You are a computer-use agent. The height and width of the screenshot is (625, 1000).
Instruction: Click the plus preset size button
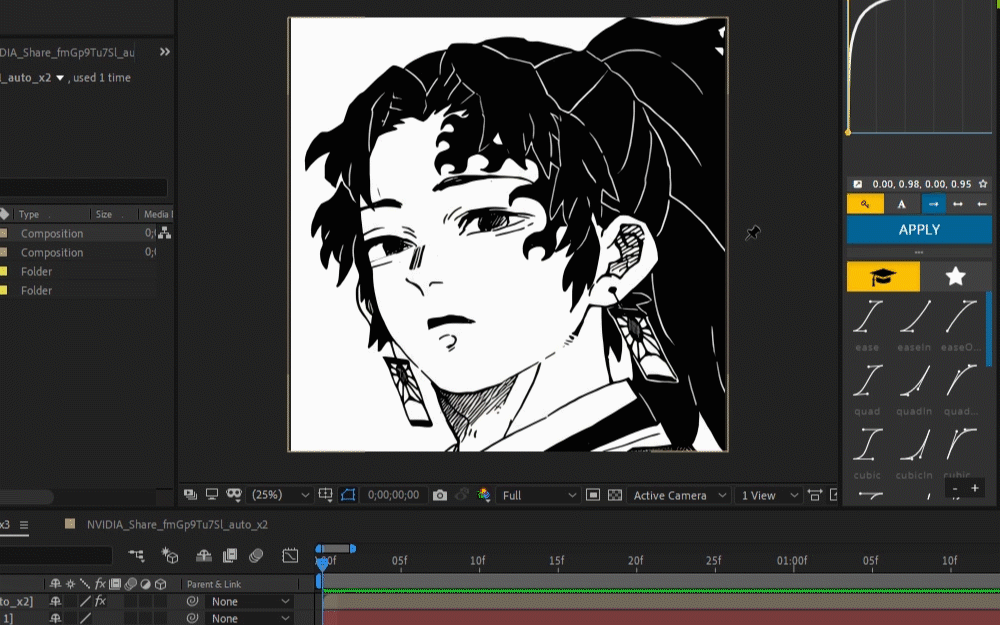tap(975, 489)
